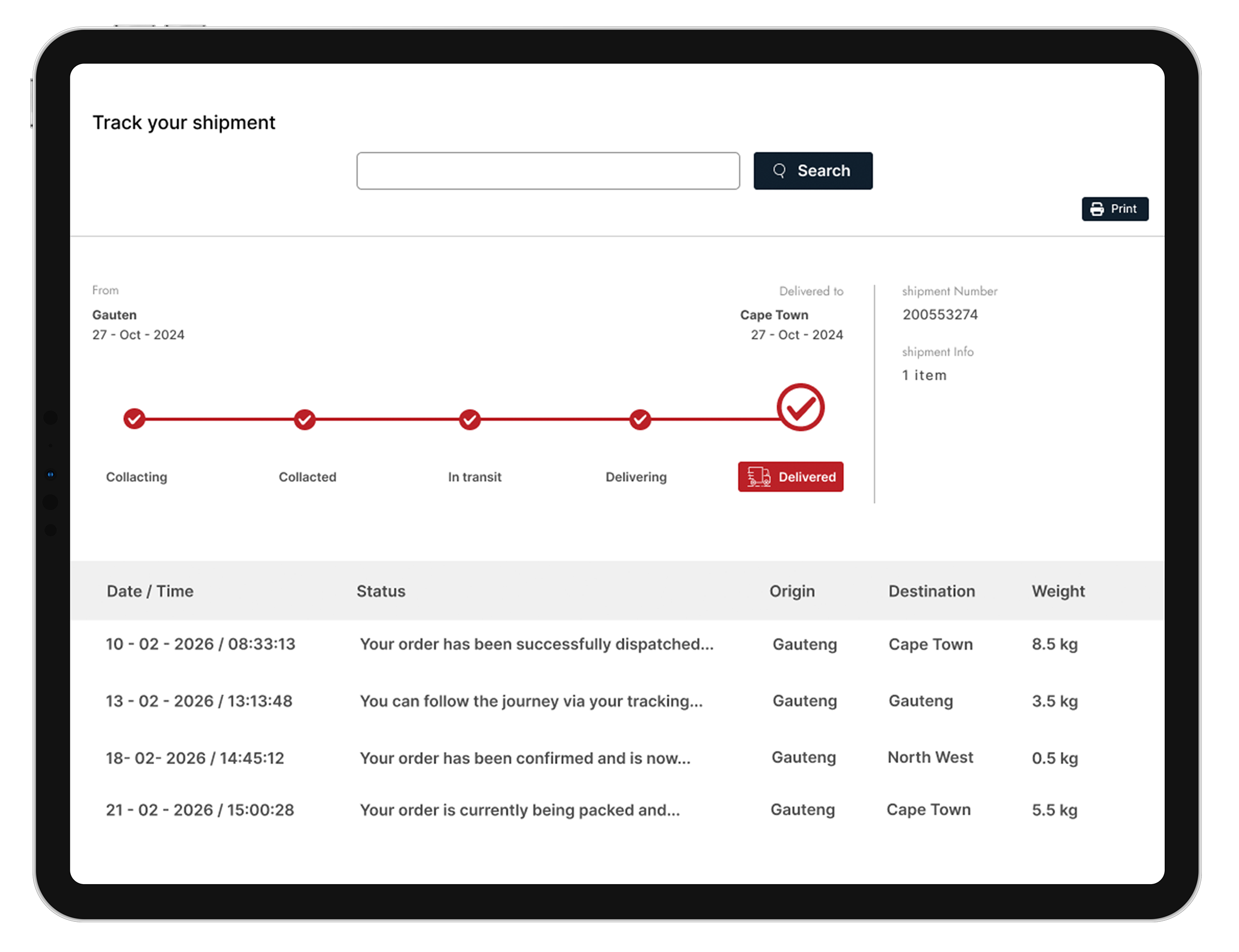Click the magnifier icon in Search button

pos(779,171)
